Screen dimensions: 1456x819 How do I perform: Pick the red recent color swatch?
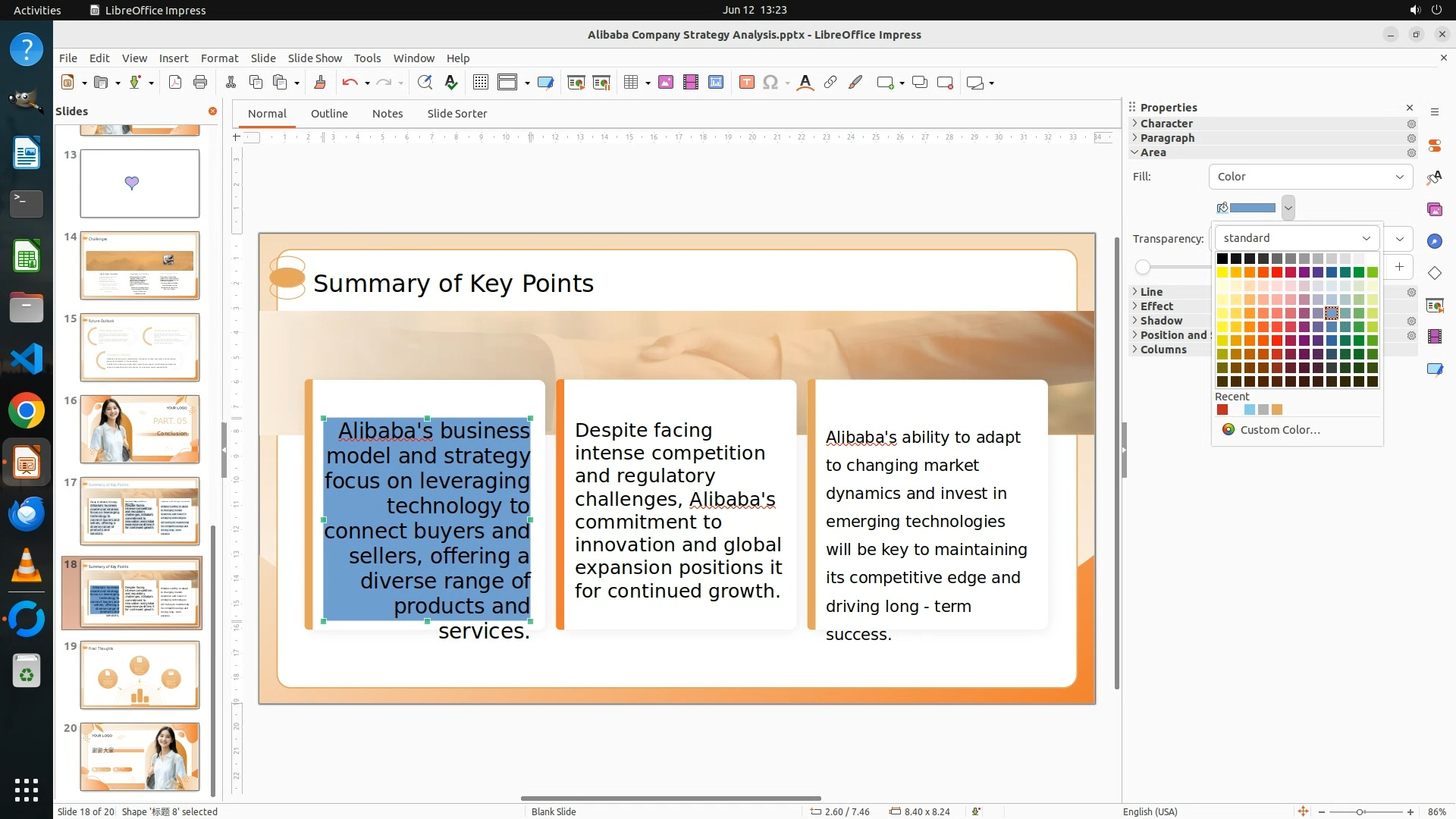click(x=1222, y=410)
